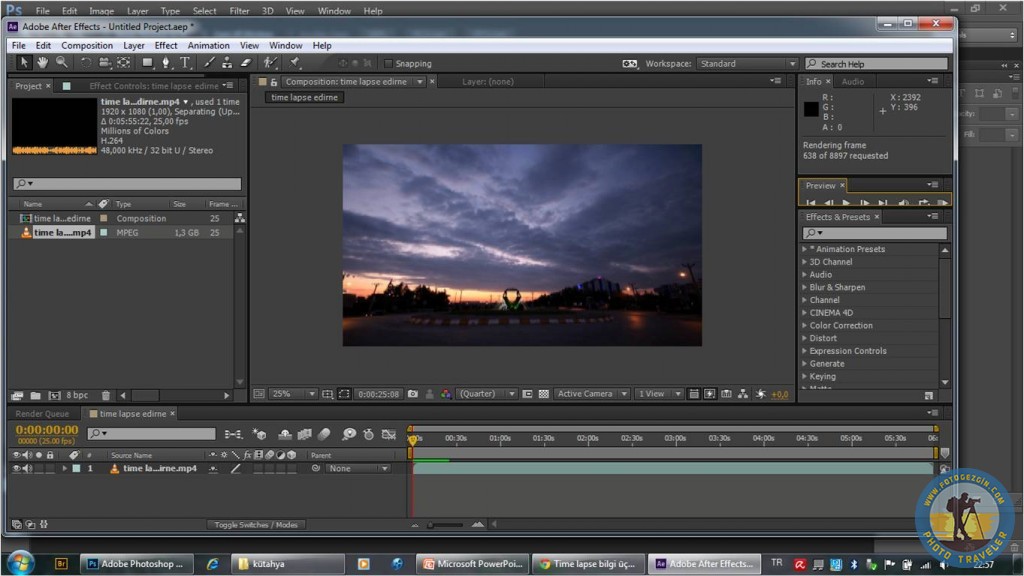Click the 0:00:25:08 viewer timecode button

(378, 394)
